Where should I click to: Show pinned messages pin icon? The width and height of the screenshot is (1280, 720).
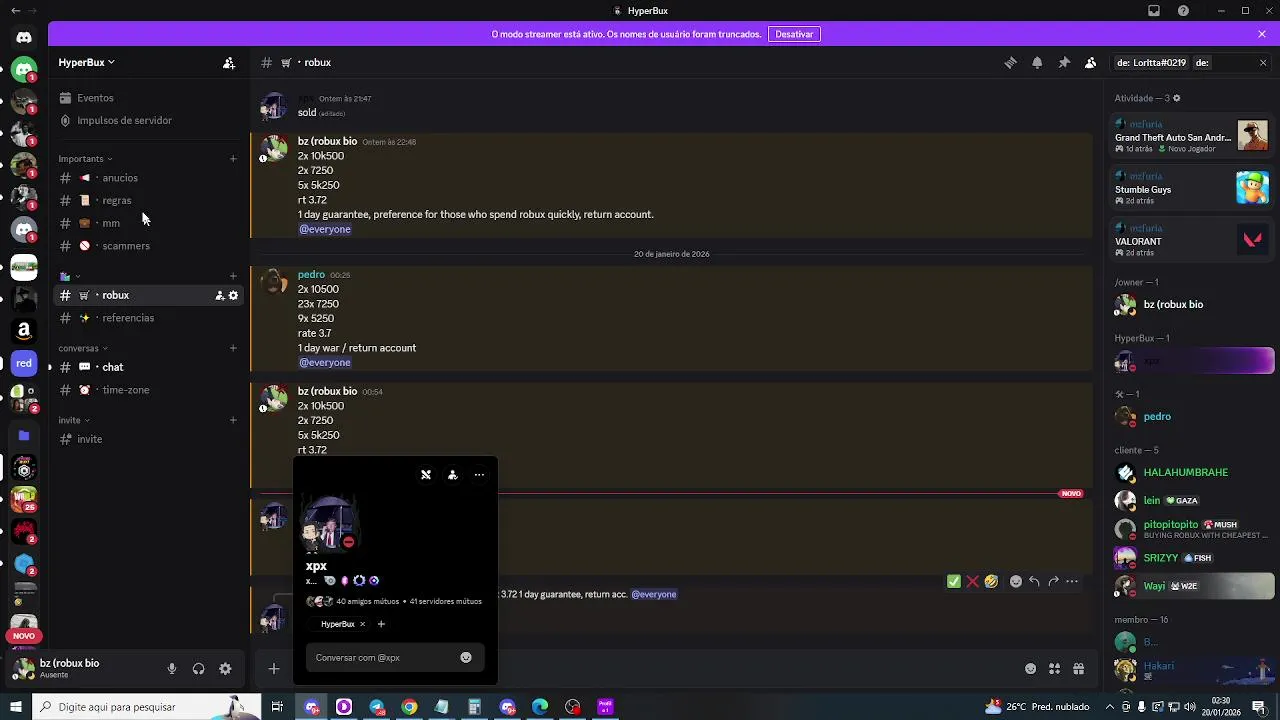pyautogui.click(x=1064, y=62)
